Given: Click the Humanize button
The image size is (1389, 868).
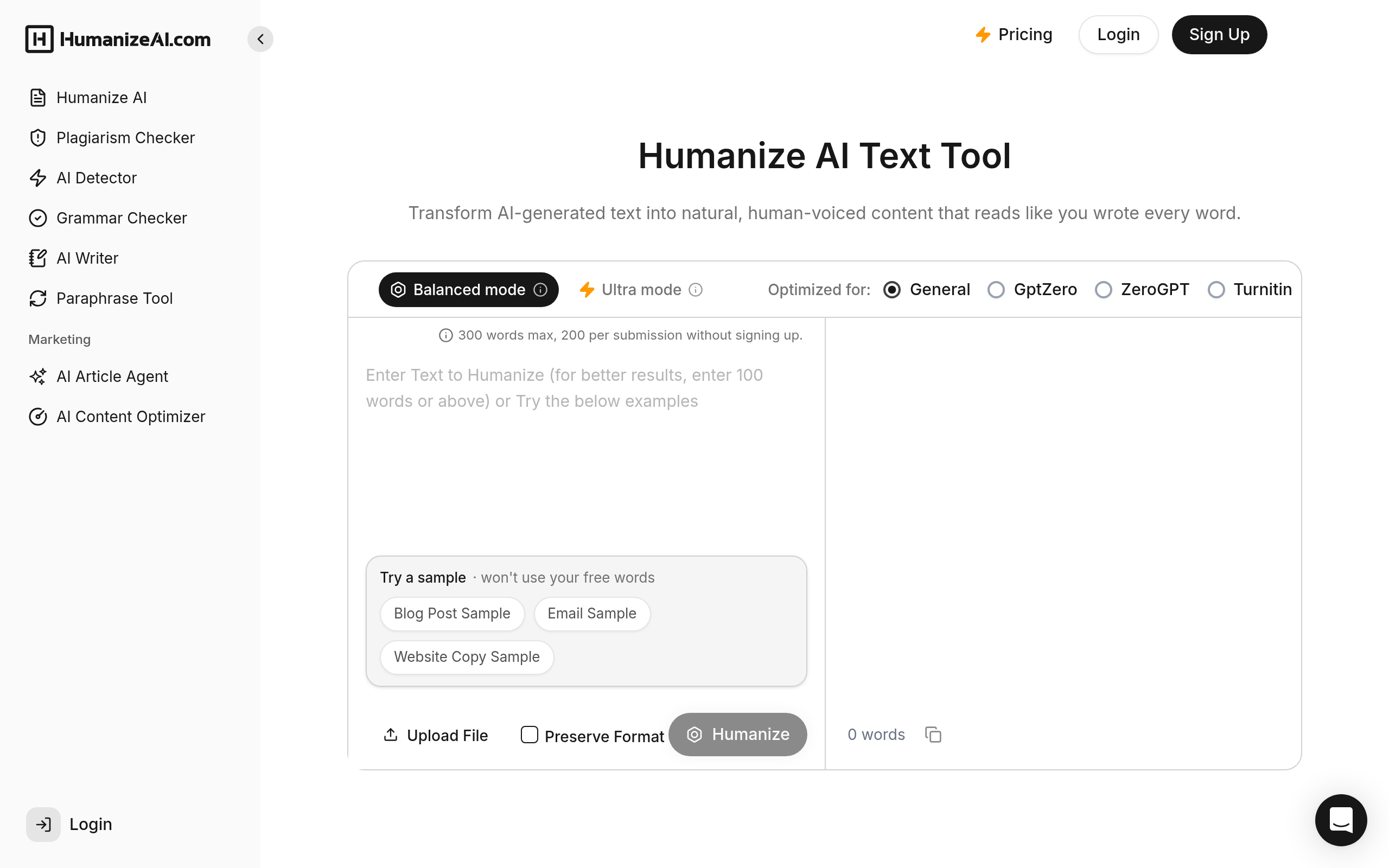Looking at the screenshot, I should coord(737,734).
